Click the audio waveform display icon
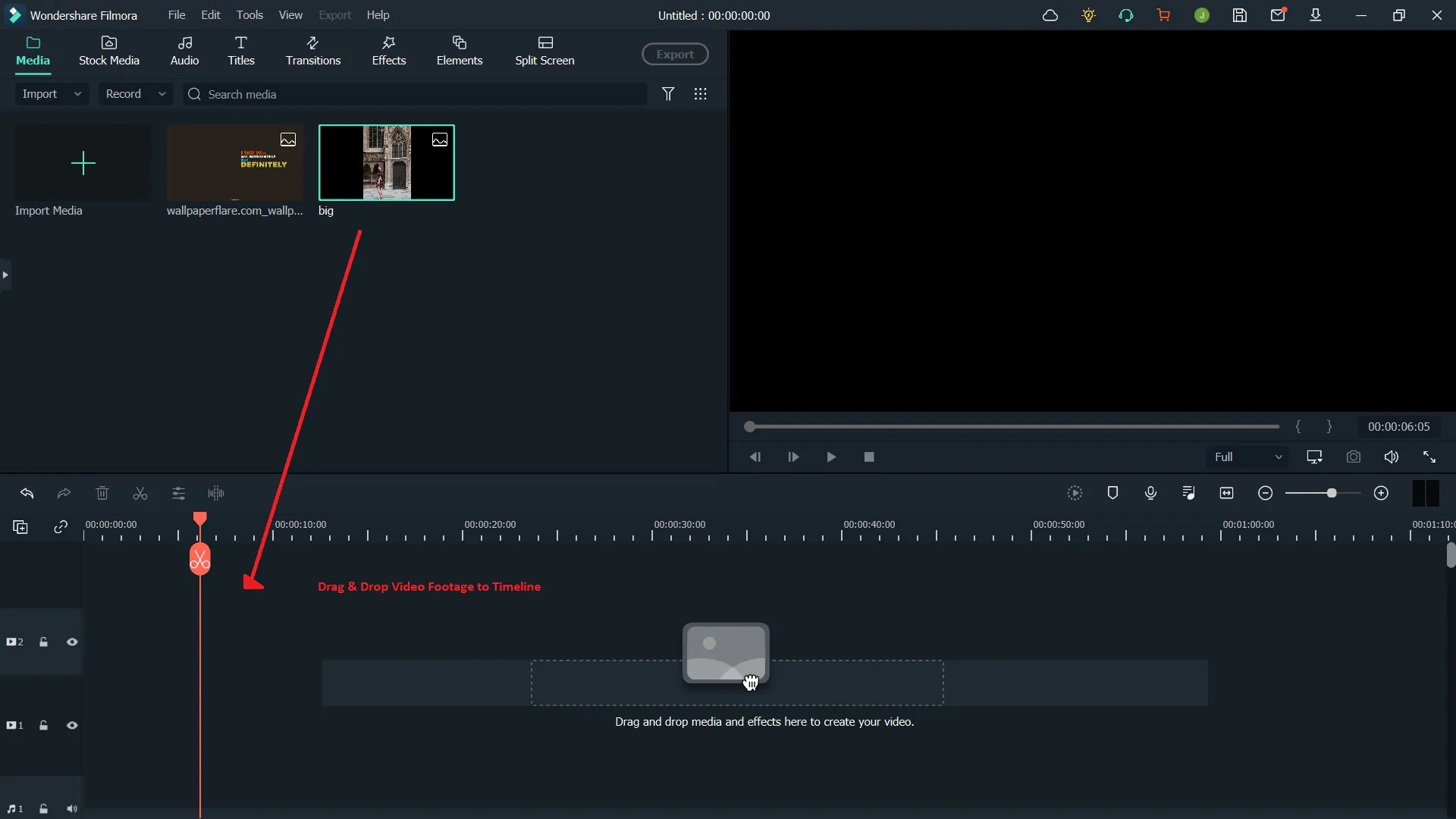Screen dimensions: 1456x819 click(x=216, y=492)
